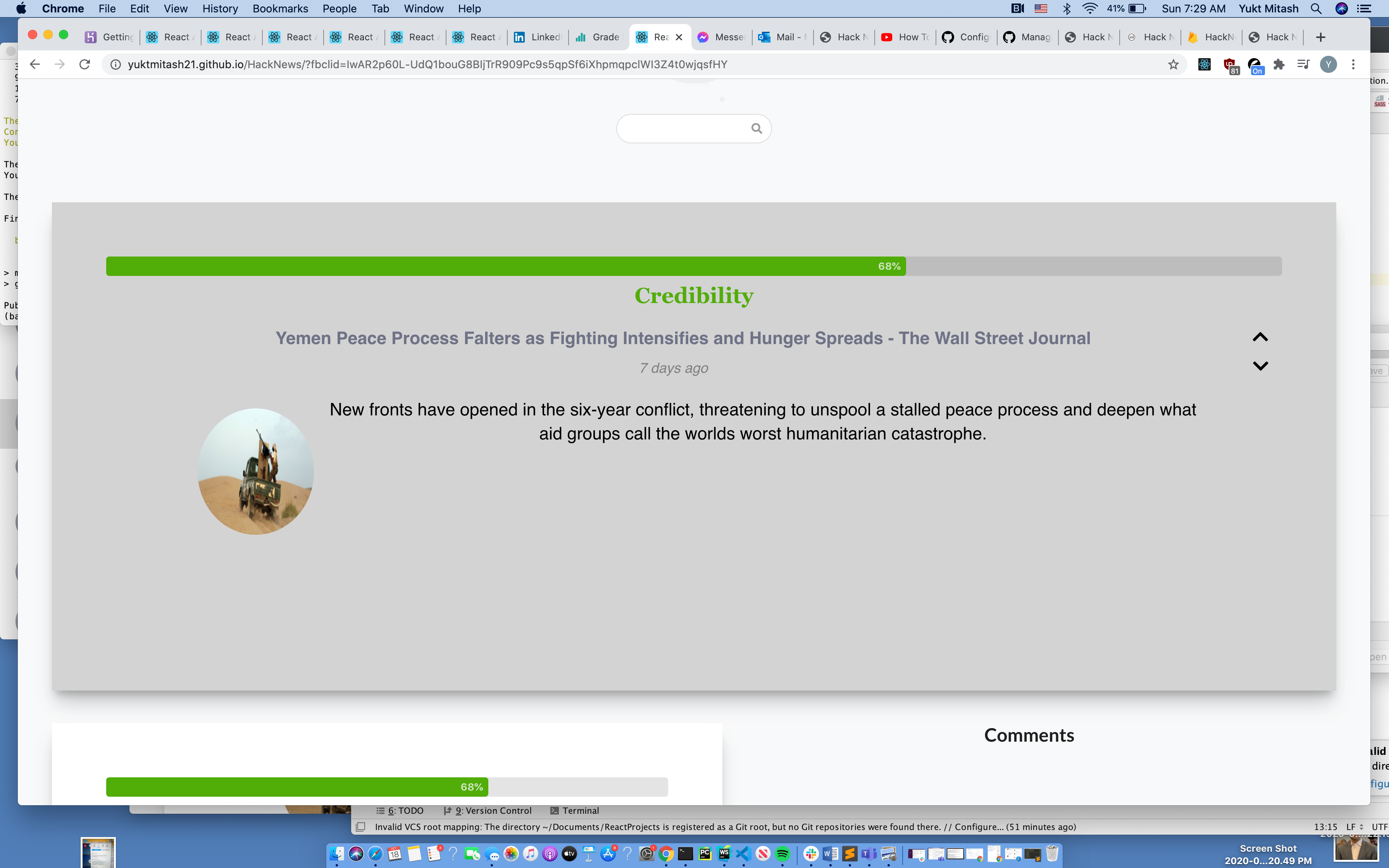Screen dimensions: 1389x868
Task: Open the Version Control tool window
Action: click(488, 811)
